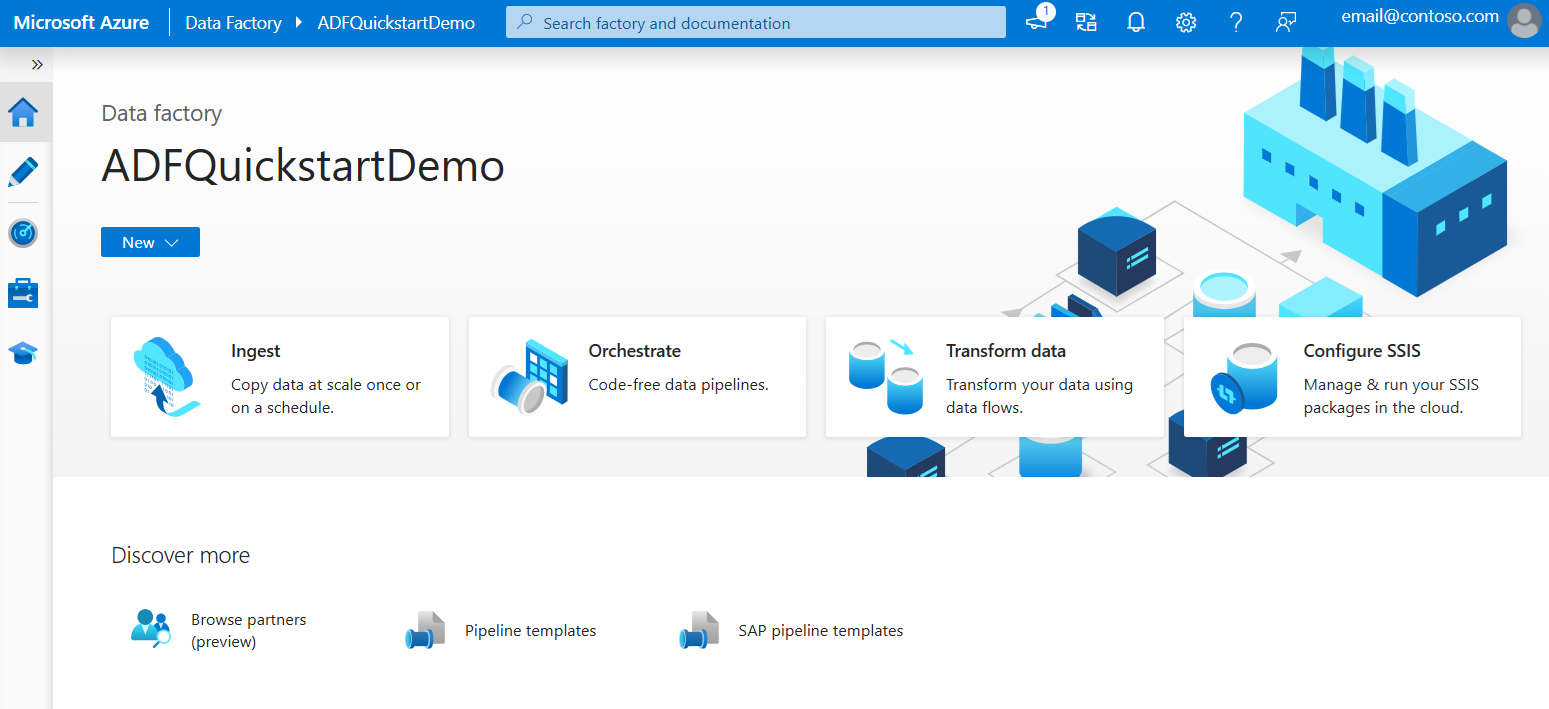Open the settings gear in the top bar
This screenshot has height=709, width=1549.
tap(1185, 22)
